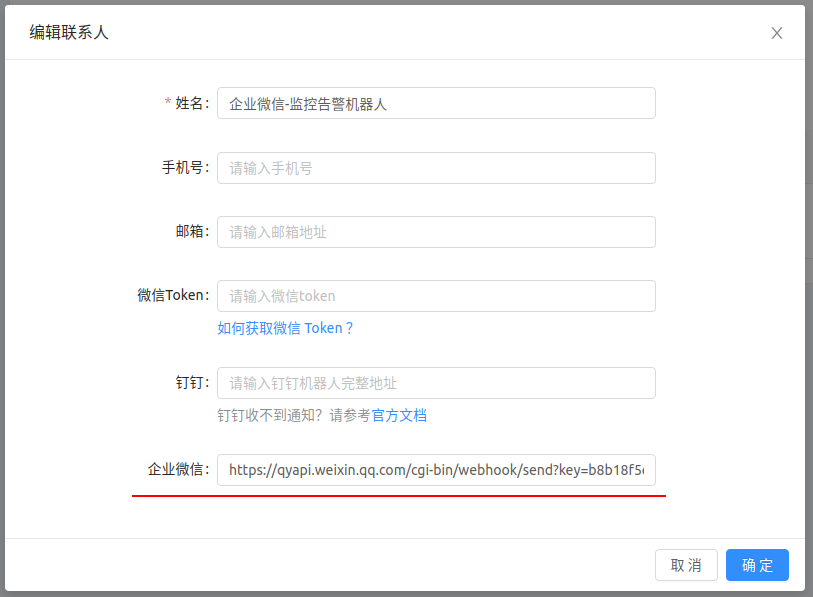The width and height of the screenshot is (813, 597).
Task: Focus the 手机号 phone number field
Action: click(x=436, y=168)
